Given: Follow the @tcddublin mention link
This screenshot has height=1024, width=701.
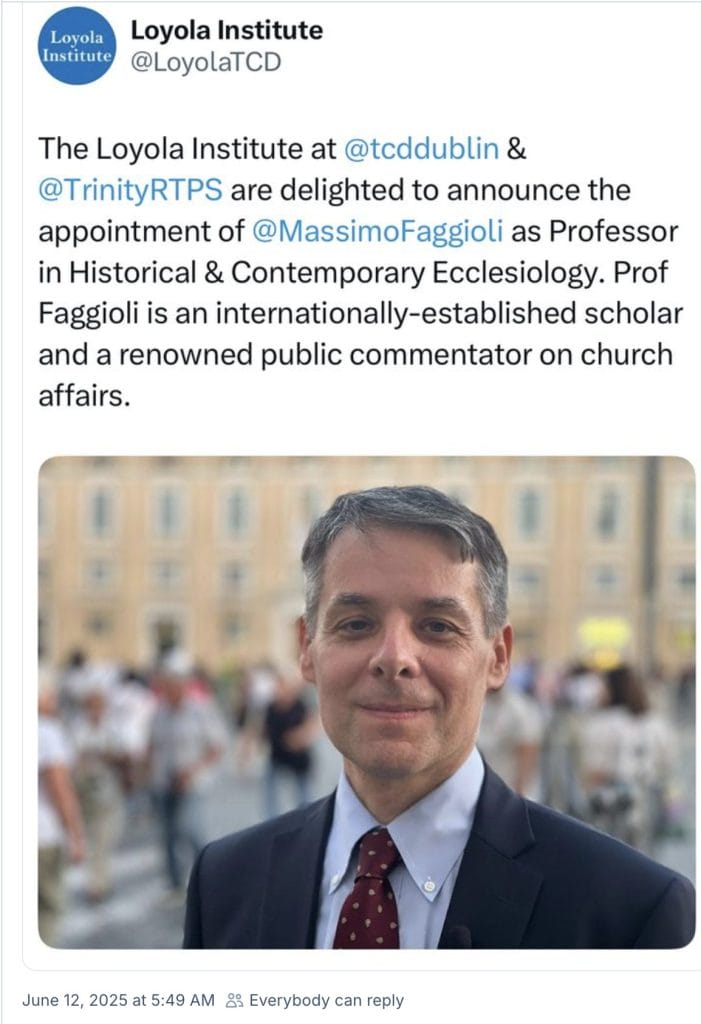Looking at the screenshot, I should click(x=420, y=149).
